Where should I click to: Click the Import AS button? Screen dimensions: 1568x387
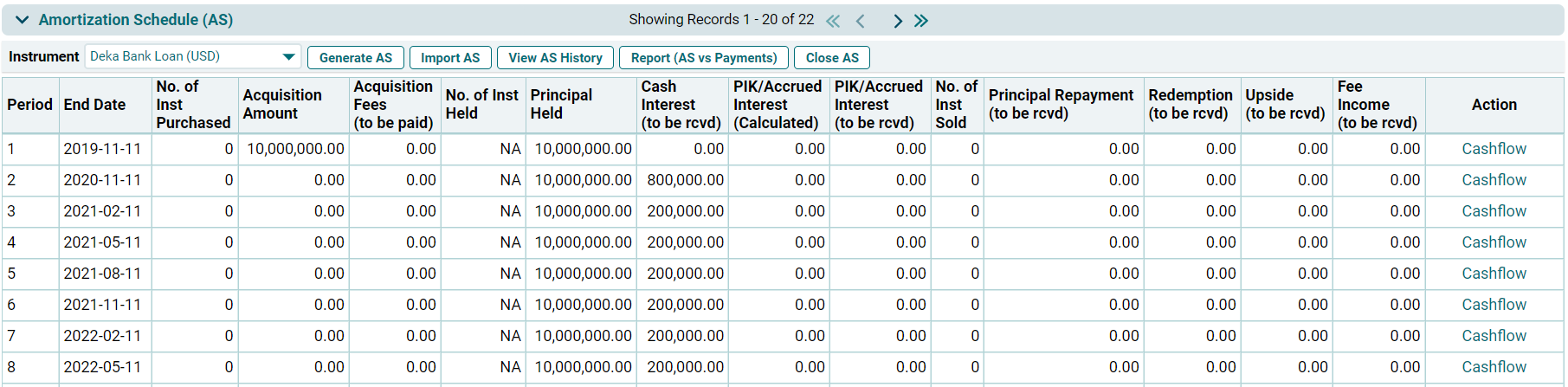pyautogui.click(x=450, y=58)
